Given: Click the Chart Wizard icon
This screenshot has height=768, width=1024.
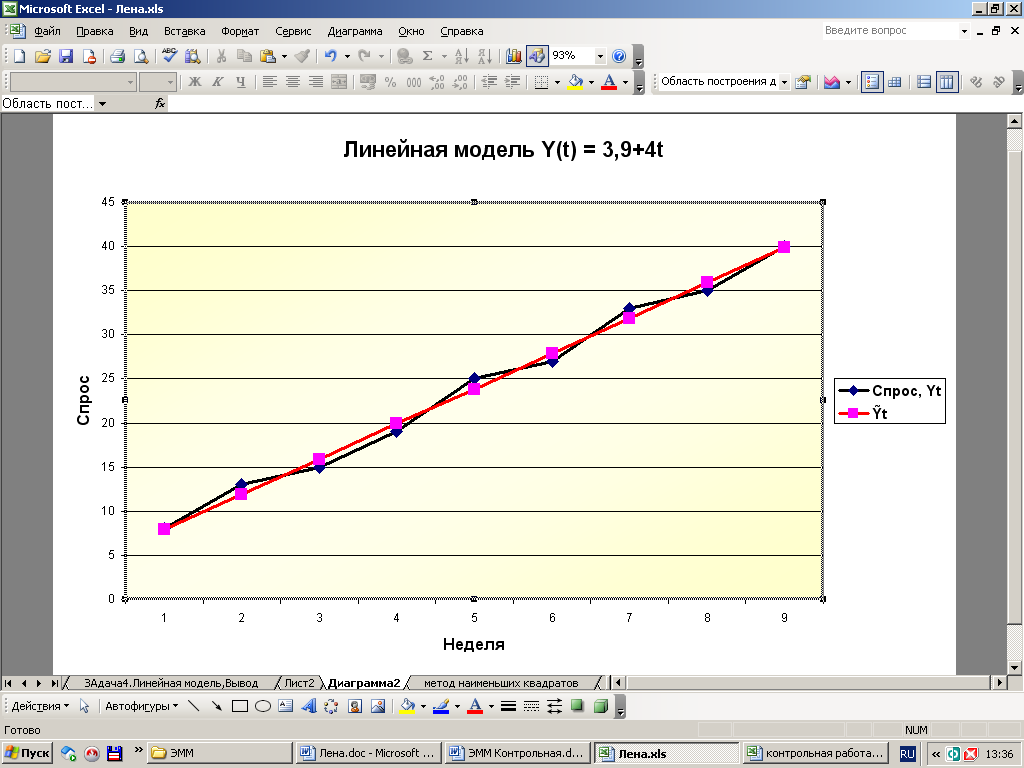Looking at the screenshot, I should [513, 57].
